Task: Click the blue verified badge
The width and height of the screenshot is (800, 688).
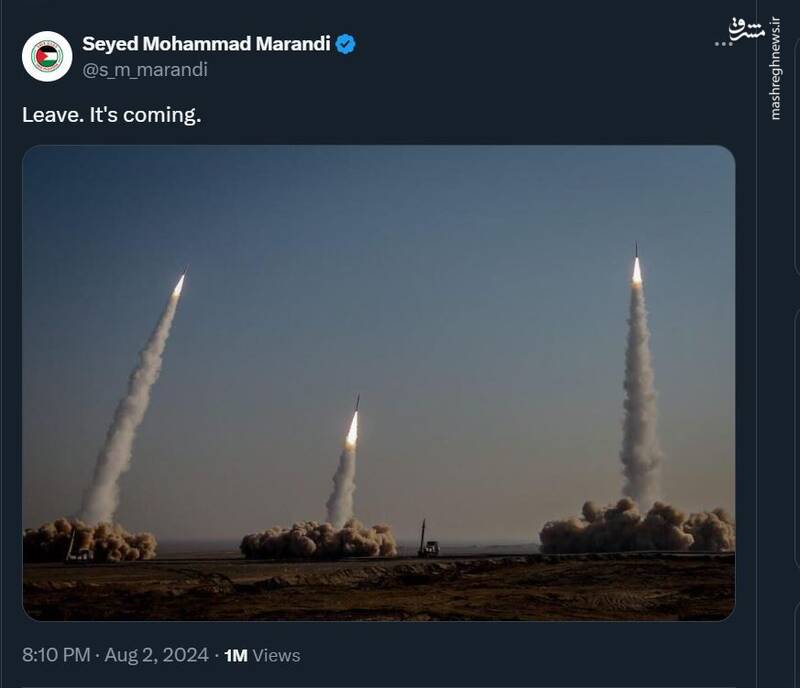Action: 346,44
